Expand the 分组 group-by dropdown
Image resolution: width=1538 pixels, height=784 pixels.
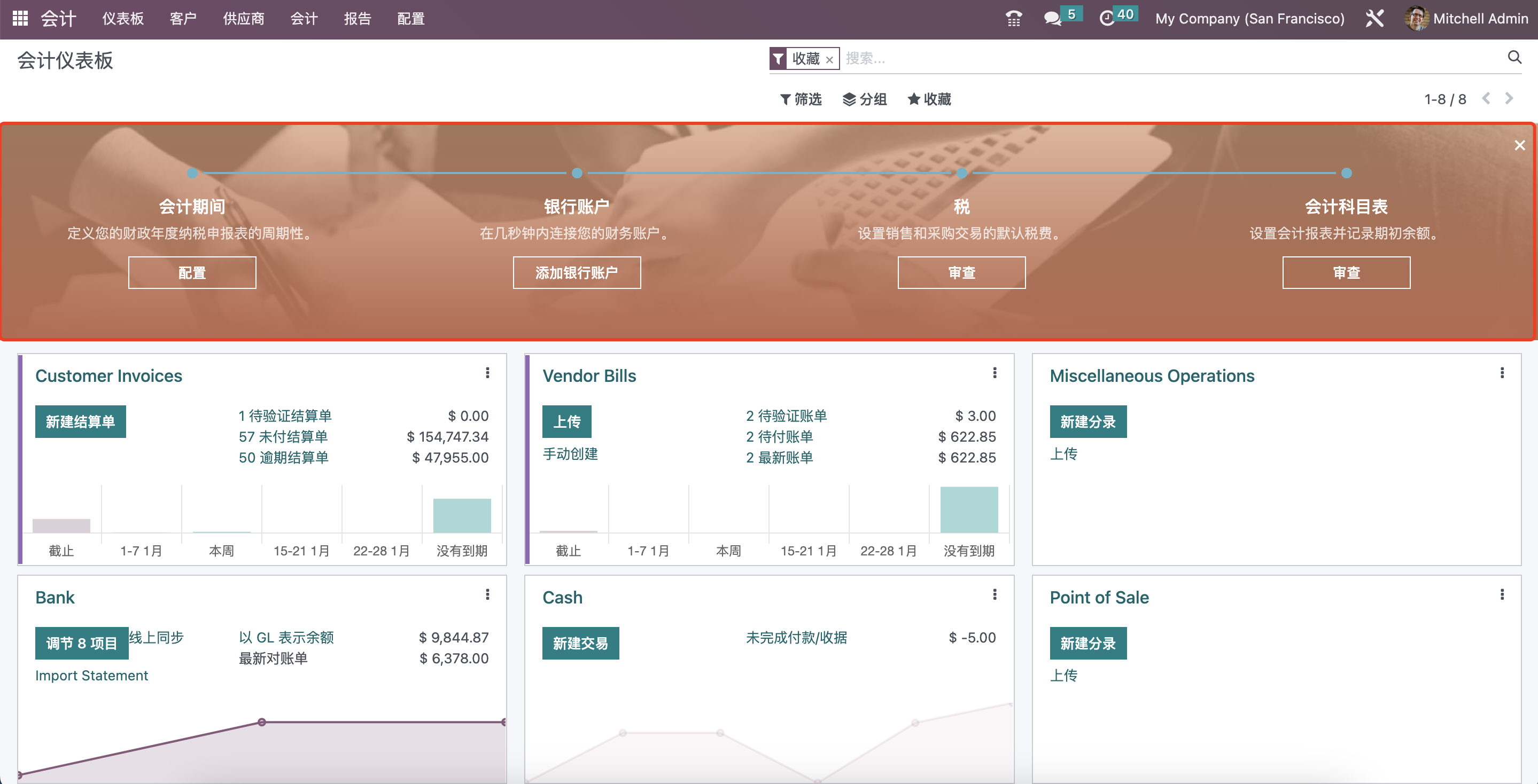865,99
